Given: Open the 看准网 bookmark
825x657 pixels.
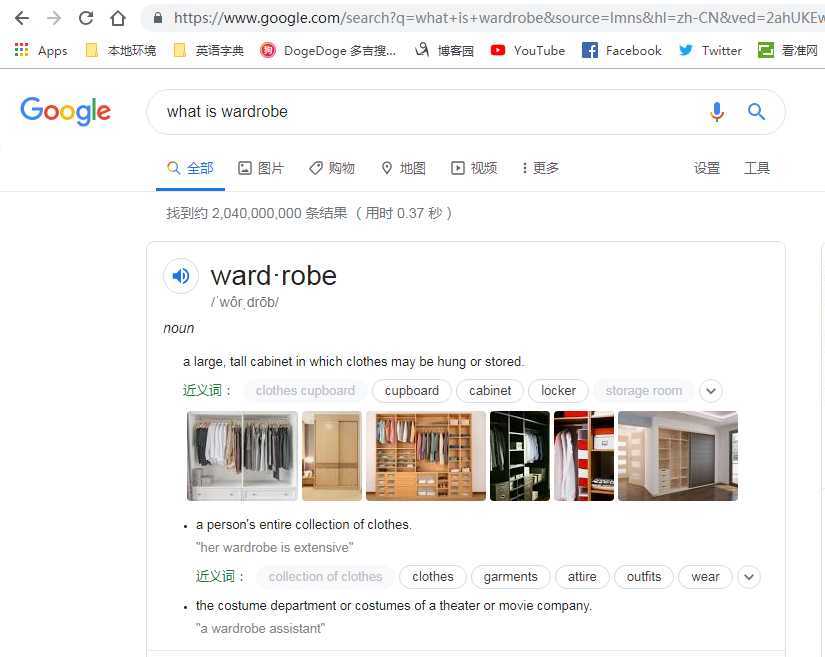Looking at the screenshot, I should tap(788, 50).
